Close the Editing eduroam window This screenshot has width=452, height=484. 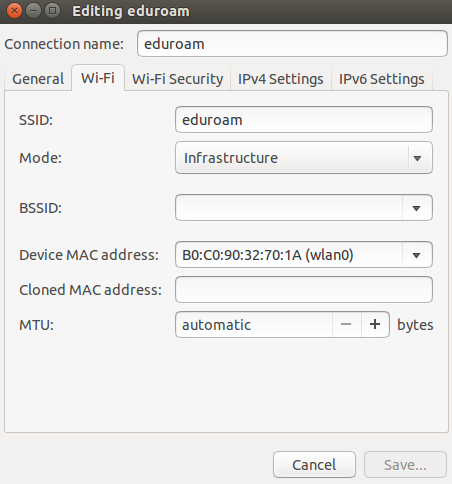click(x=14, y=11)
